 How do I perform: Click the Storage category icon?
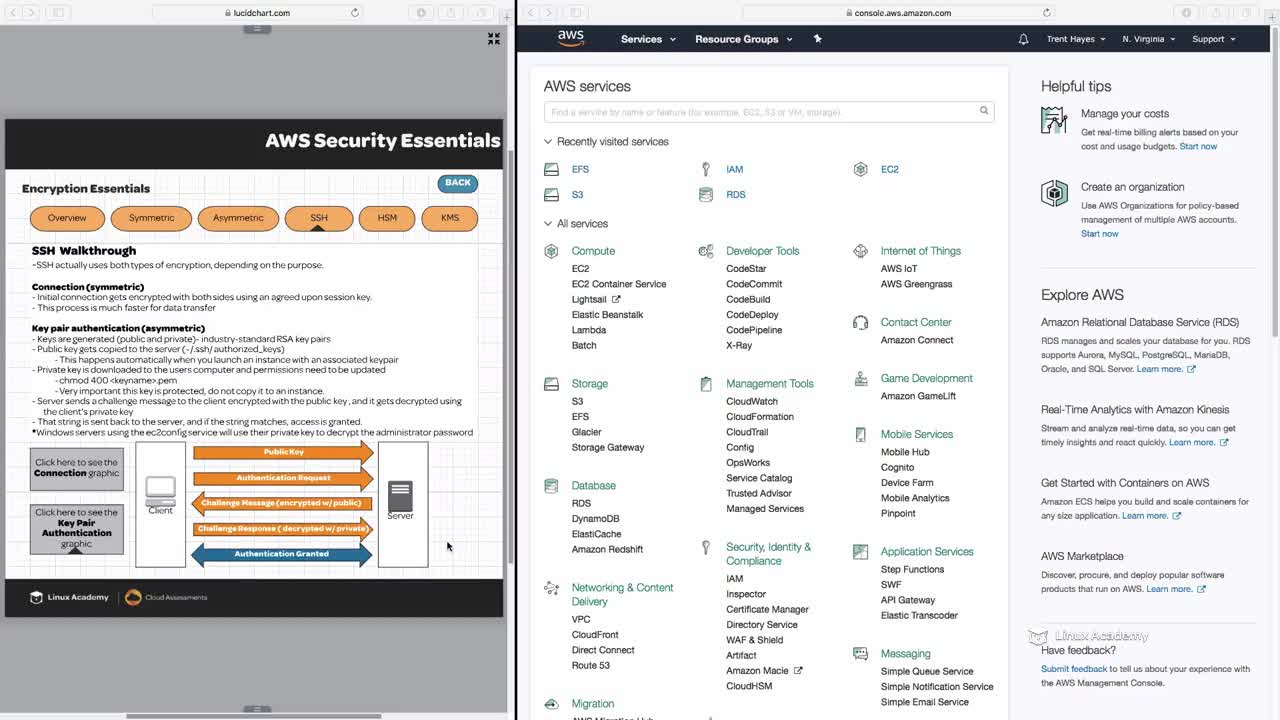click(551, 384)
